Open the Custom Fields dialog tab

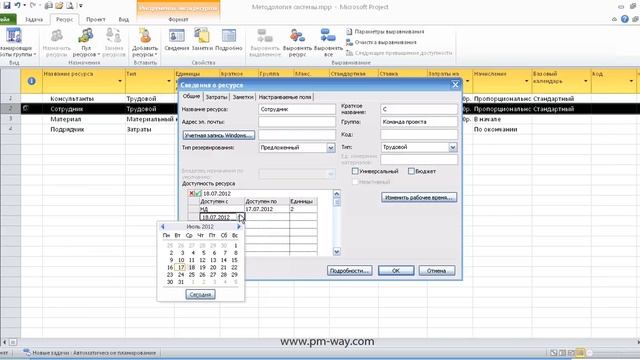pyautogui.click(x=285, y=97)
